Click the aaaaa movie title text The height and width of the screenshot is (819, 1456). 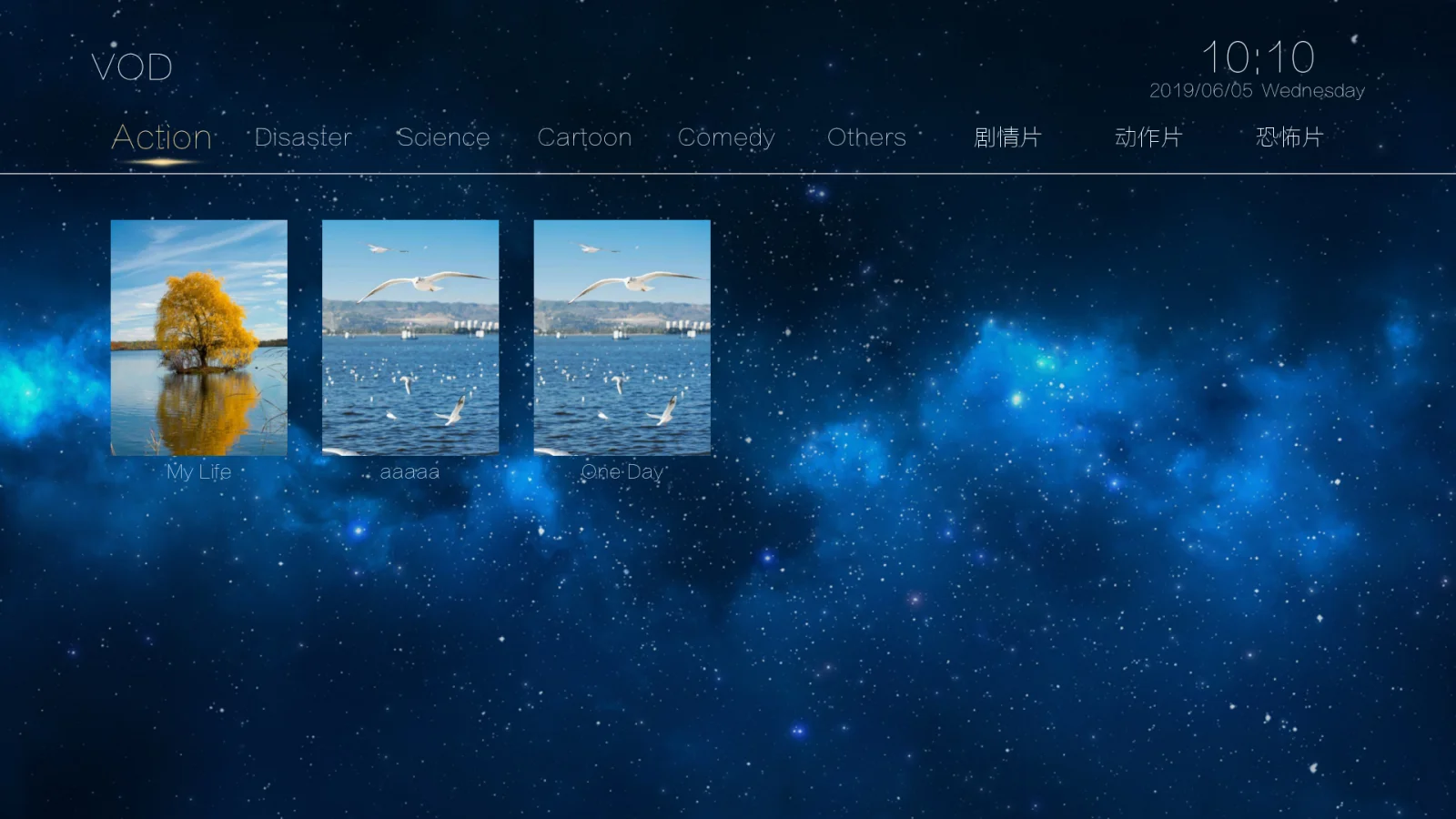pos(409,472)
